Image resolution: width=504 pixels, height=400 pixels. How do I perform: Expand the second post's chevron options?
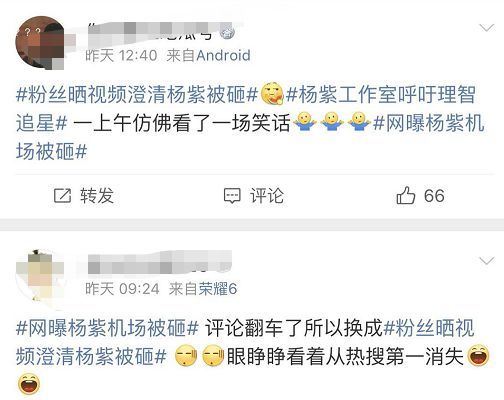click(486, 260)
